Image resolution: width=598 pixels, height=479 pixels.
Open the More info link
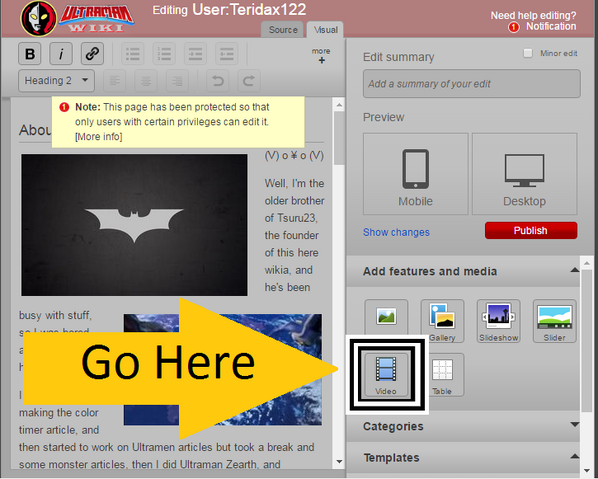point(99,137)
